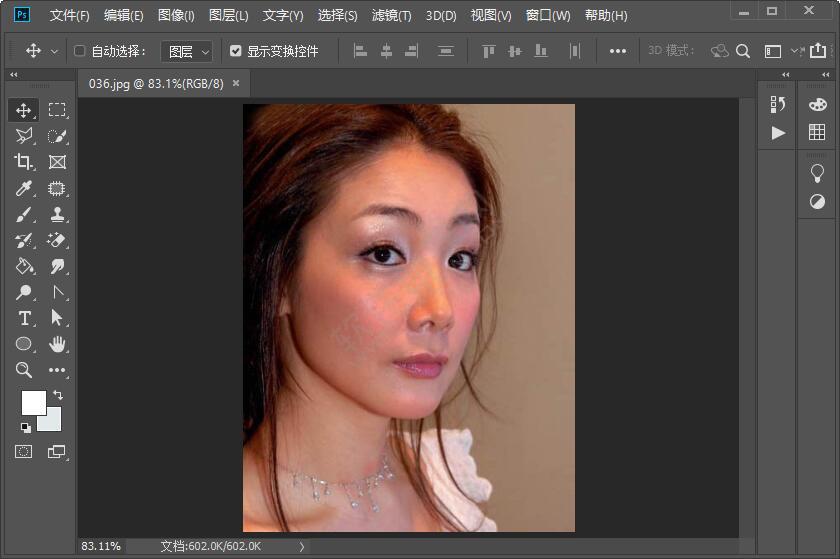Open the Swatches grid panel icon
This screenshot has width=840, height=559.
[x=817, y=132]
